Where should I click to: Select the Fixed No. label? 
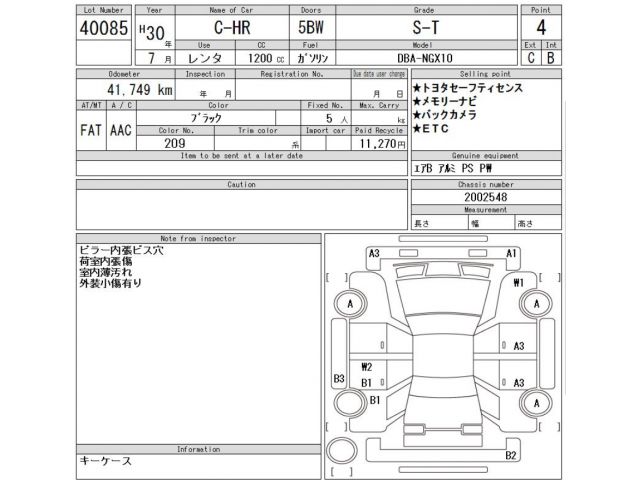coord(325,105)
